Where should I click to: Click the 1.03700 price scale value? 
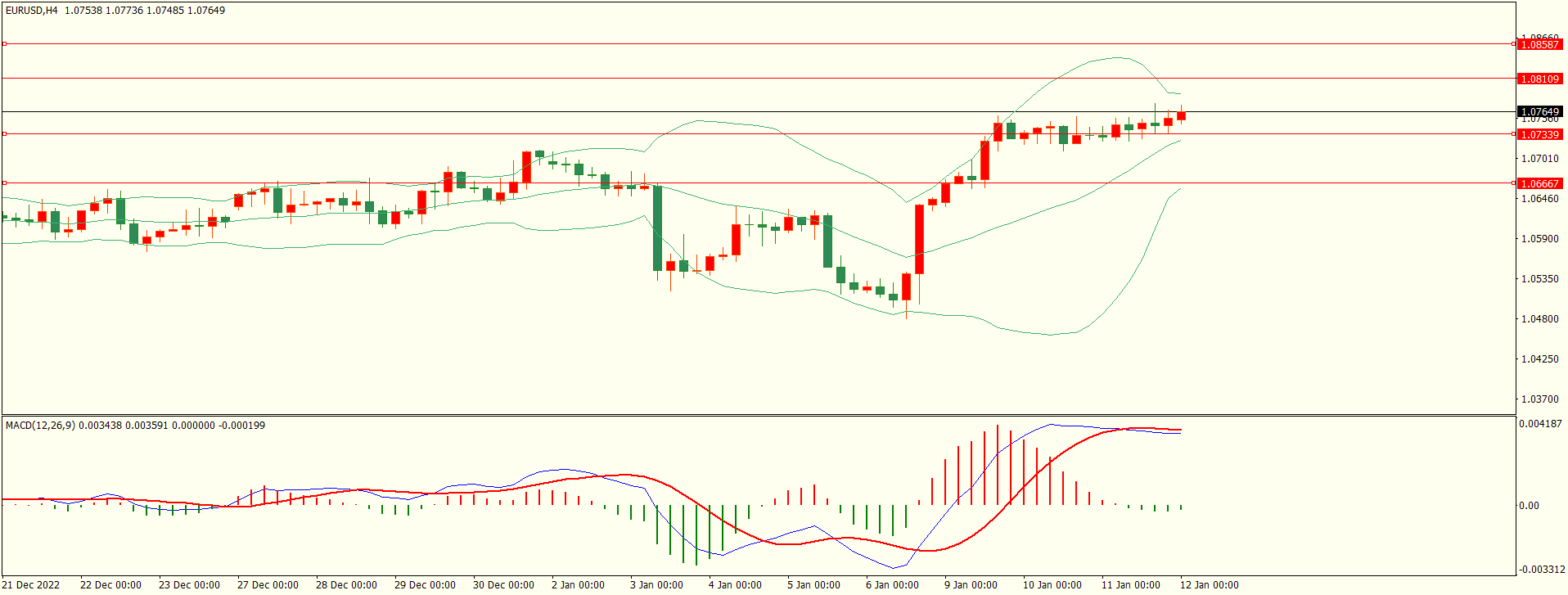1539,399
